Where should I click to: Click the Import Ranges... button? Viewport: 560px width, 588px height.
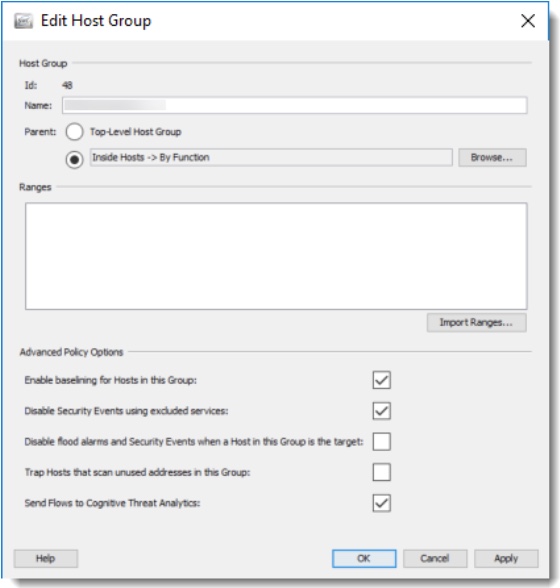(476, 322)
